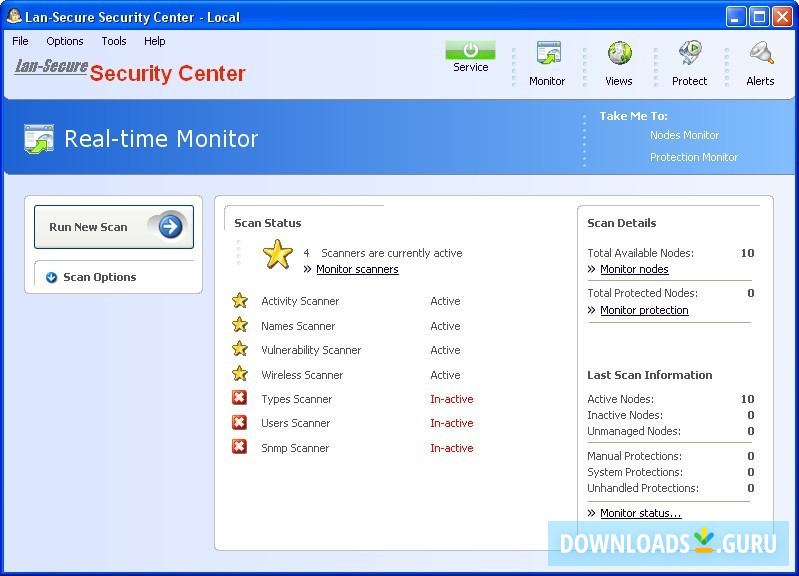The width and height of the screenshot is (799, 576).
Task: Click the Wireless Scanner star icon
Action: 239,374
